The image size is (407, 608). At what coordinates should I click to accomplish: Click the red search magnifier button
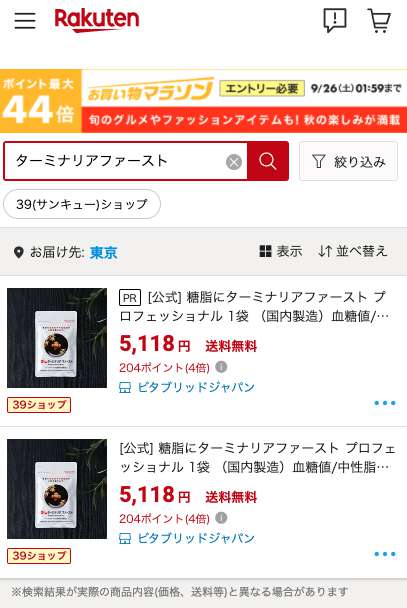(x=267, y=161)
